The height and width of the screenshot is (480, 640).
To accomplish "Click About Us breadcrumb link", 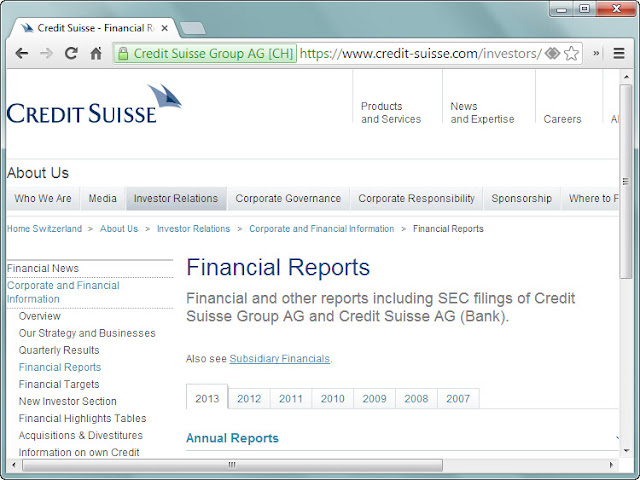I will click(119, 229).
